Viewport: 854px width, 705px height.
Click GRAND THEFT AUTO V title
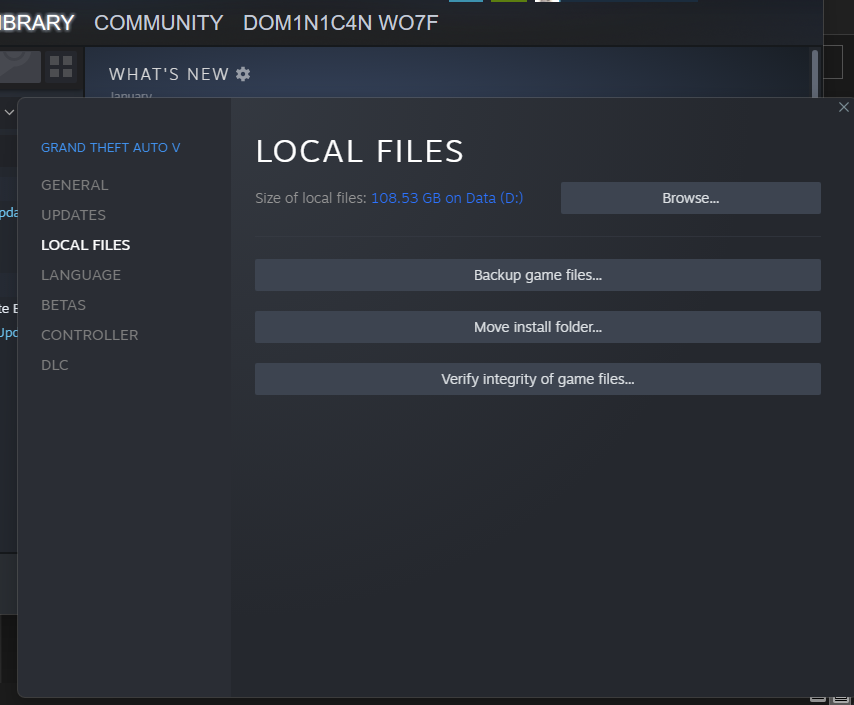click(111, 148)
